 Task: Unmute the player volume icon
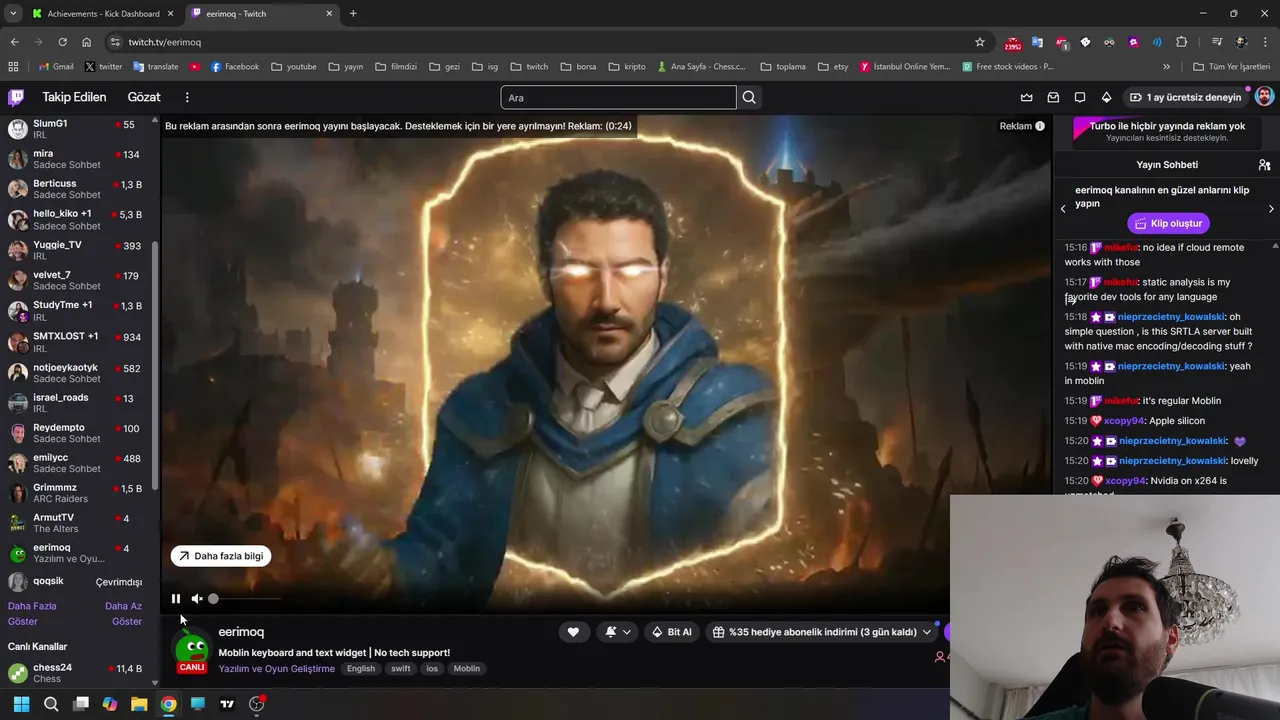coord(197,599)
